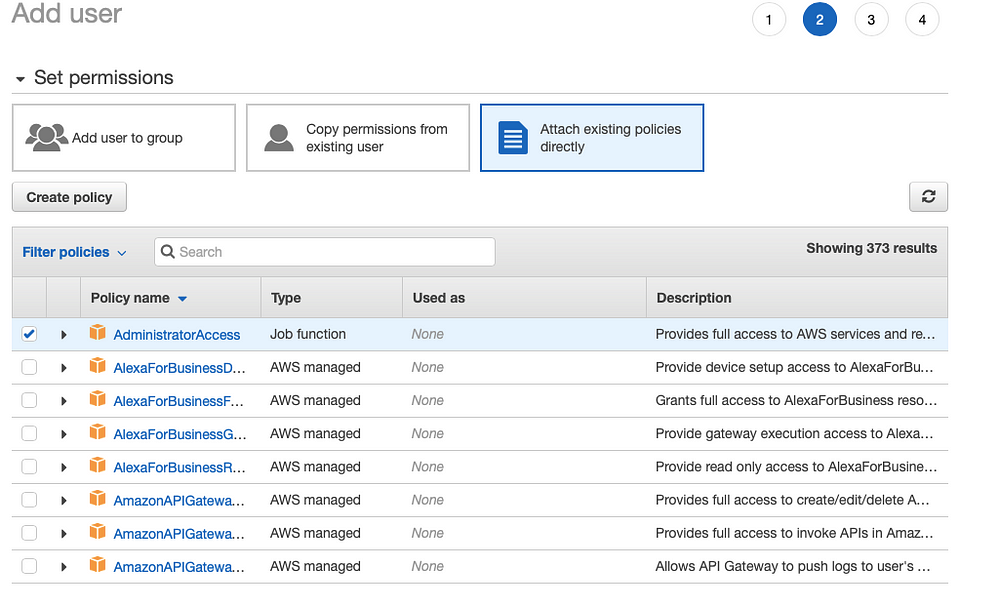Go to step 3 circle indicator

tap(871, 20)
